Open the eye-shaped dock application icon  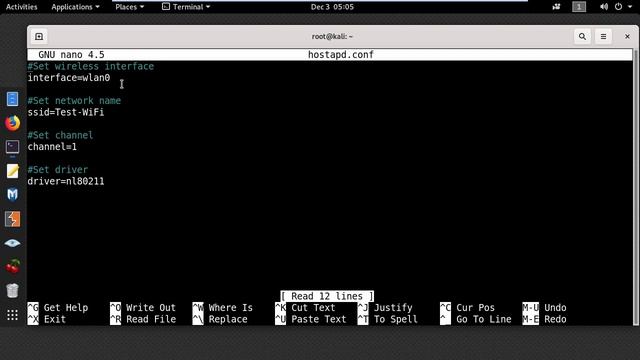tap(13, 243)
